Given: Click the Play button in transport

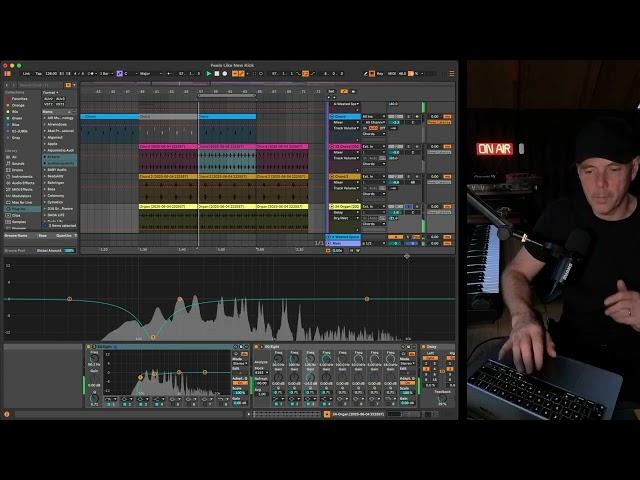Looking at the screenshot, I should coord(209,73).
